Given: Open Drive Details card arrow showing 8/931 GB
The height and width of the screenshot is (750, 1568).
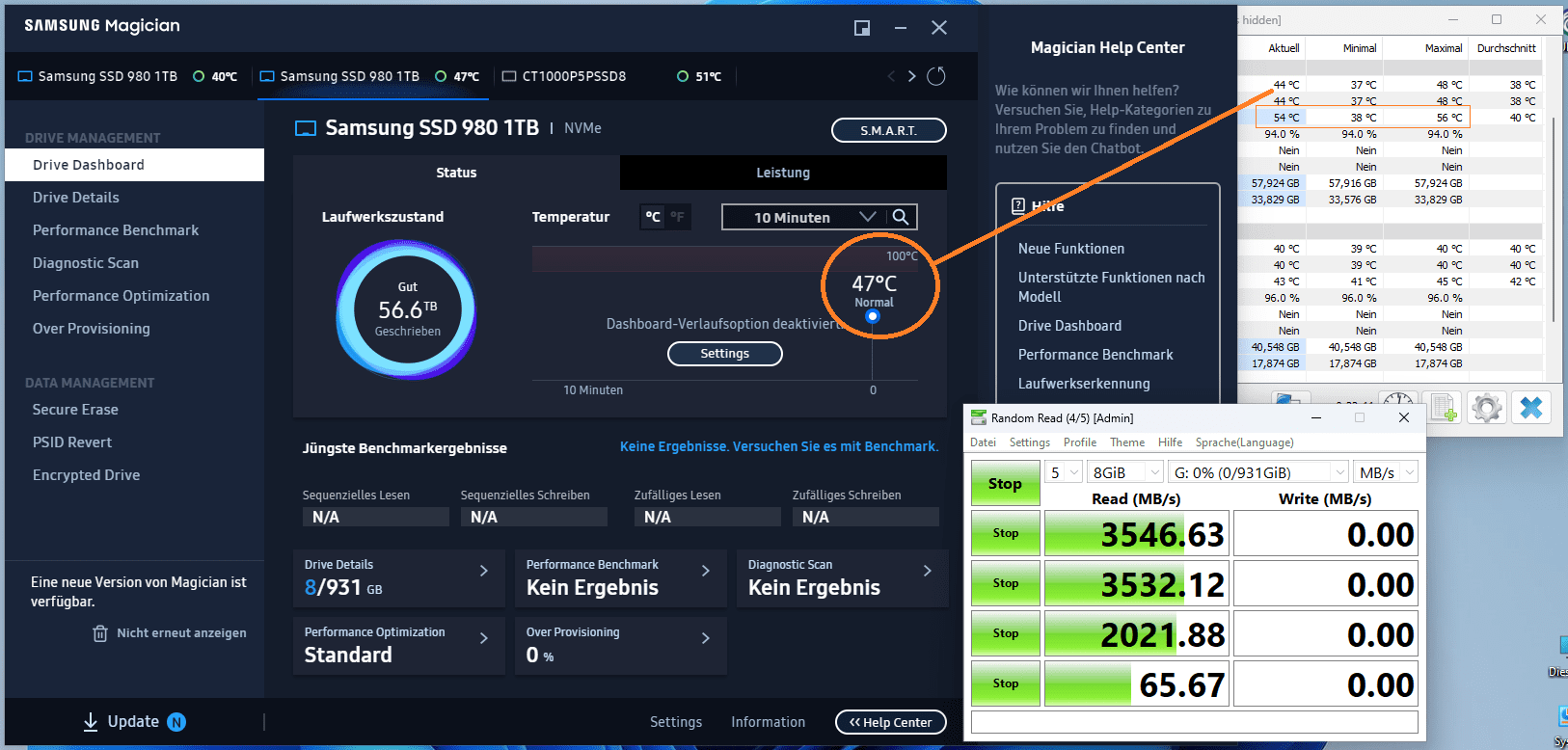Looking at the screenshot, I should click(x=483, y=571).
